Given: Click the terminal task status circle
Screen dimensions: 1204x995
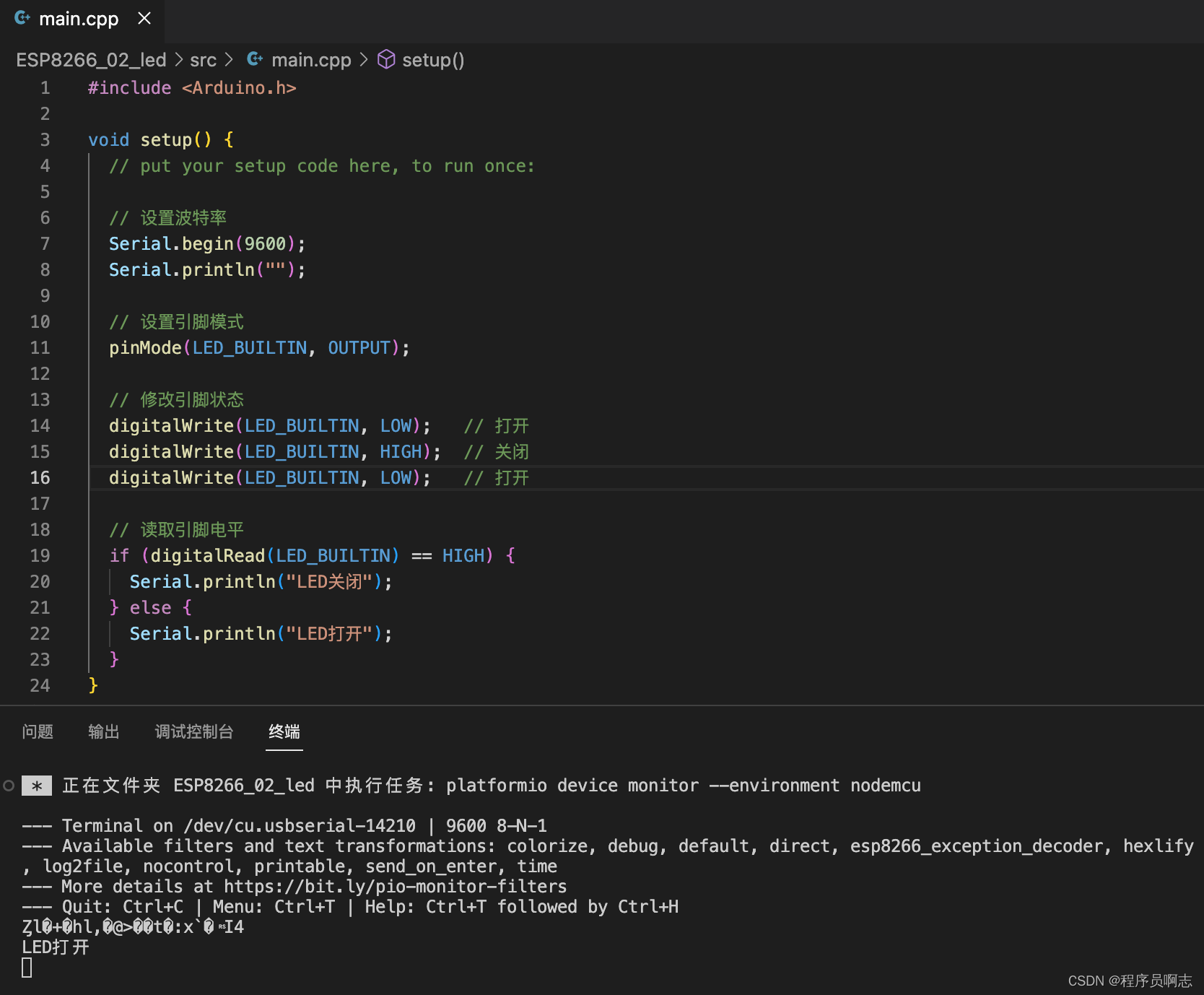Looking at the screenshot, I should [9, 786].
